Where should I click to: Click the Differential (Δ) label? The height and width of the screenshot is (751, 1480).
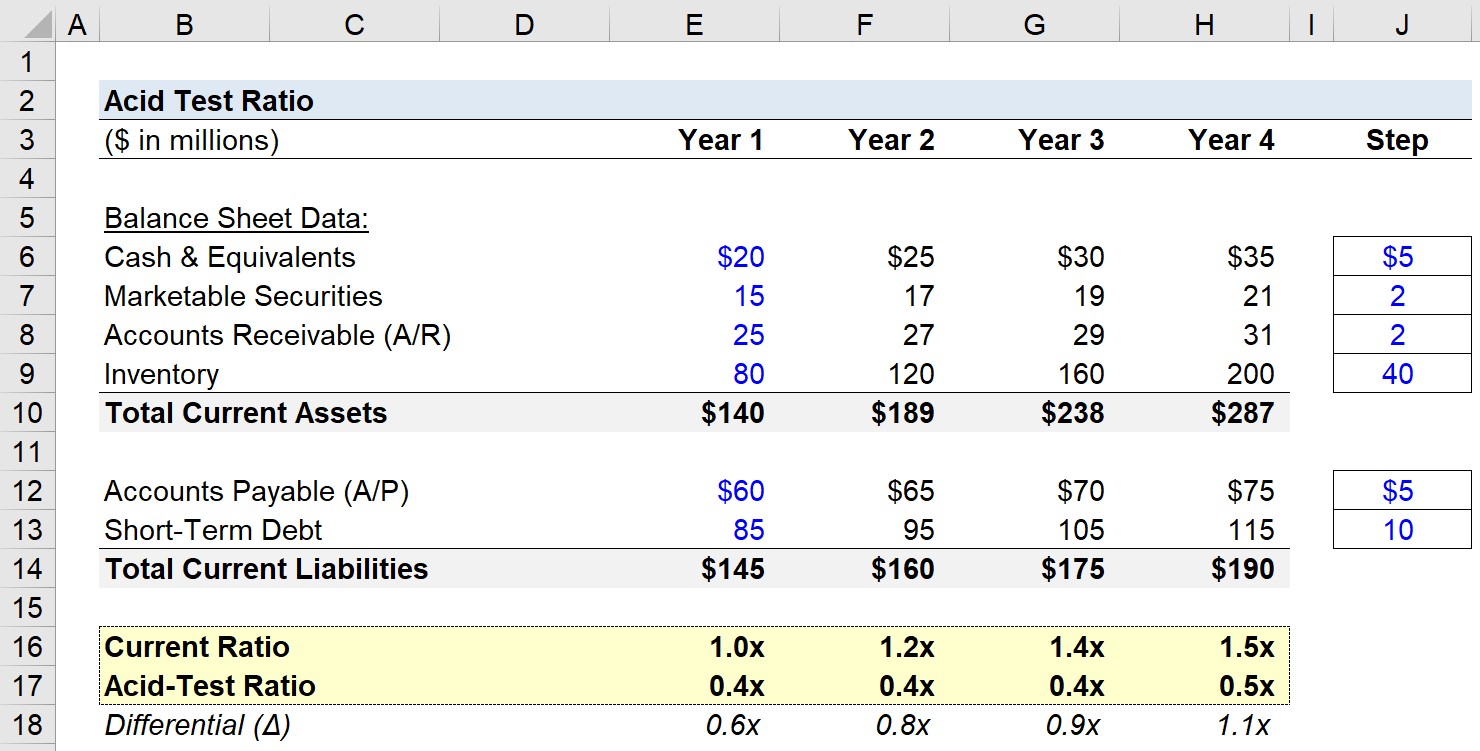click(197, 725)
